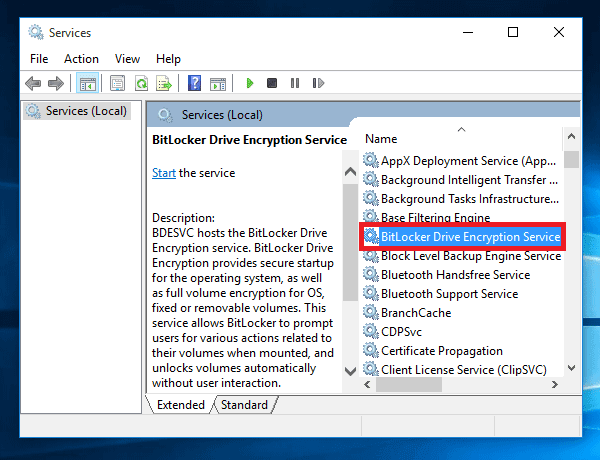Close the Services window
600x460 pixels.
point(559,32)
